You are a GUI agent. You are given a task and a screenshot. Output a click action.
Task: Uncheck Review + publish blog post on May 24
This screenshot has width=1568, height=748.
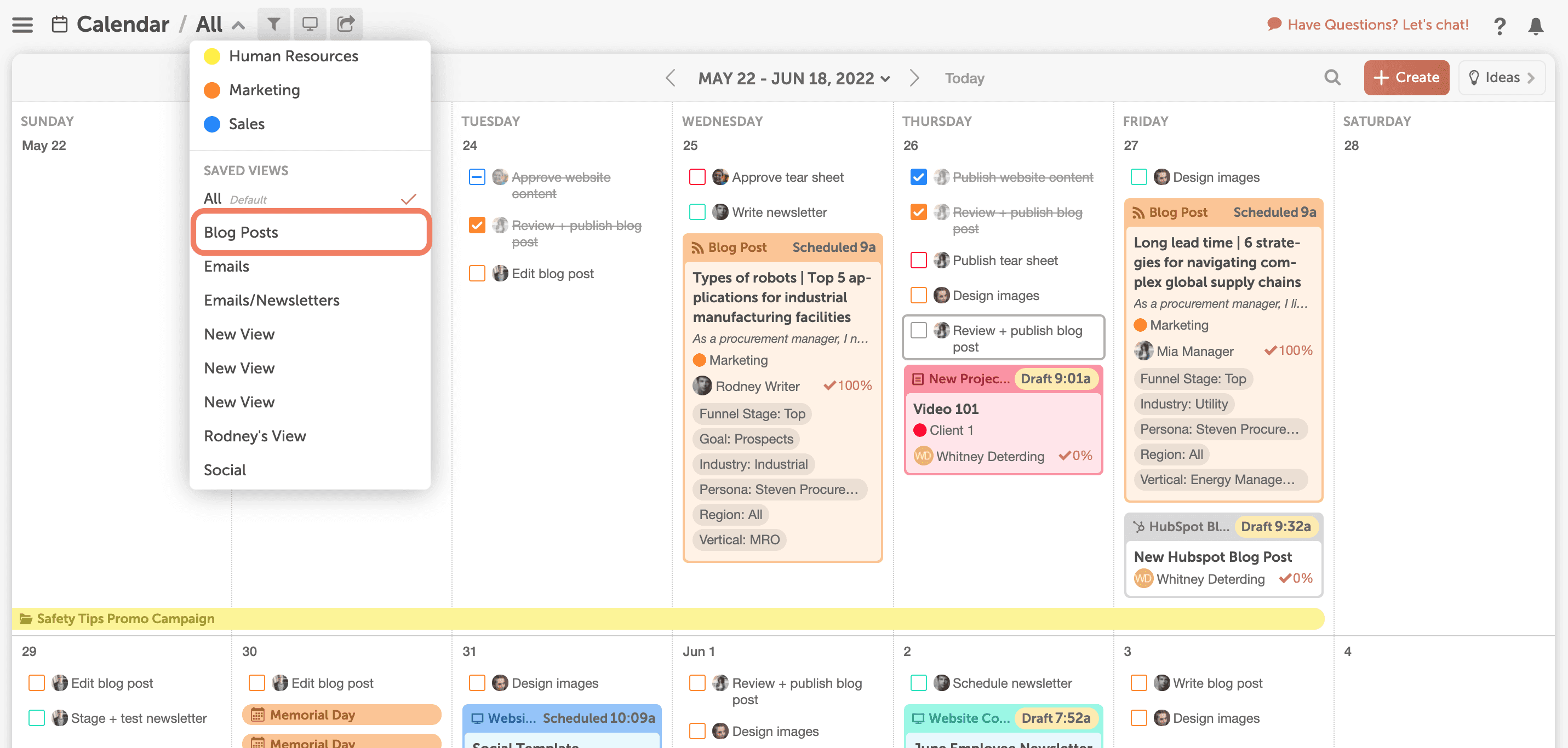[477, 225]
